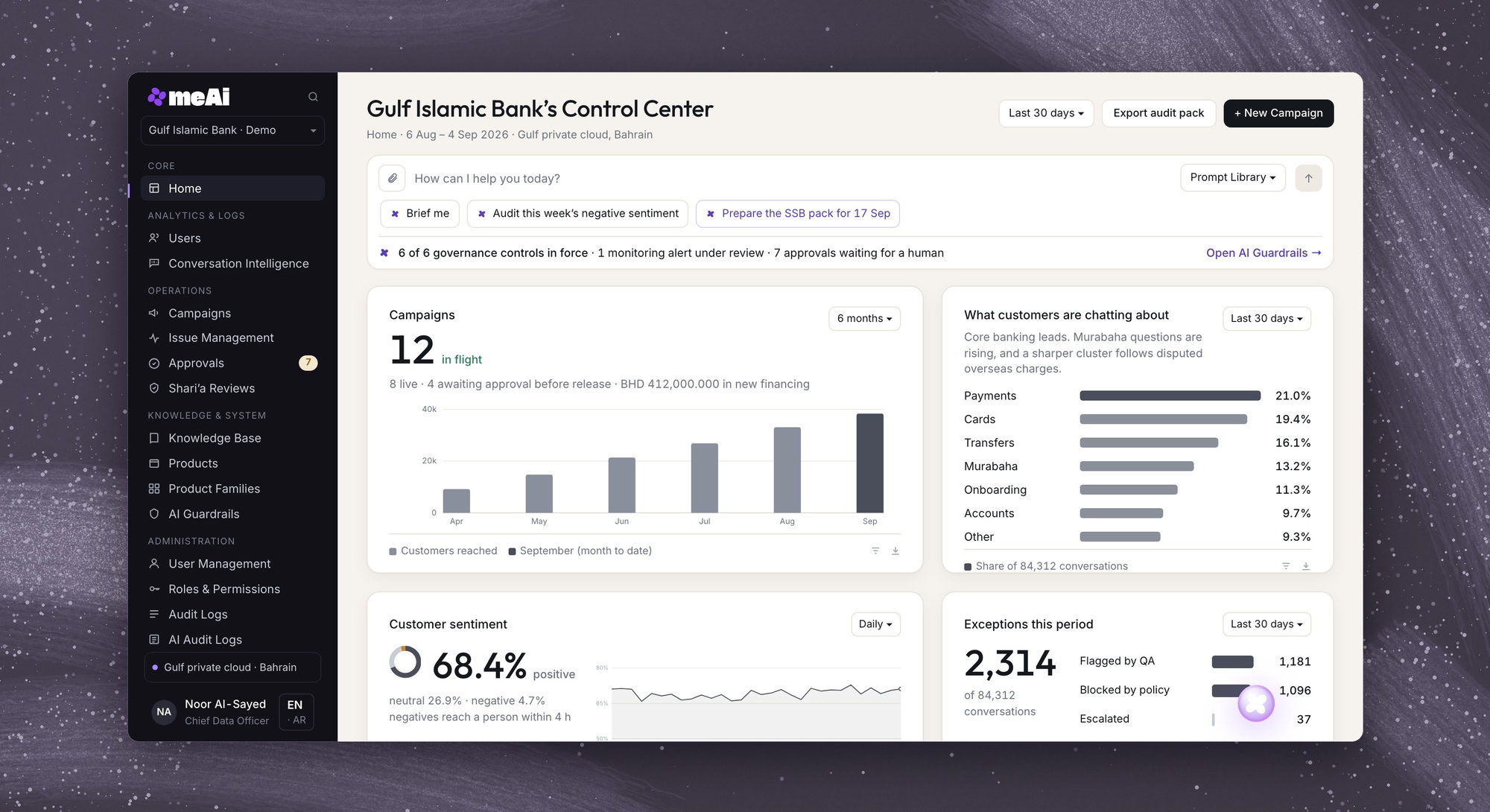Viewport: 1490px width, 812px height.
Task: Click the Murabaha topic row
Action: pyautogui.click(x=1137, y=466)
